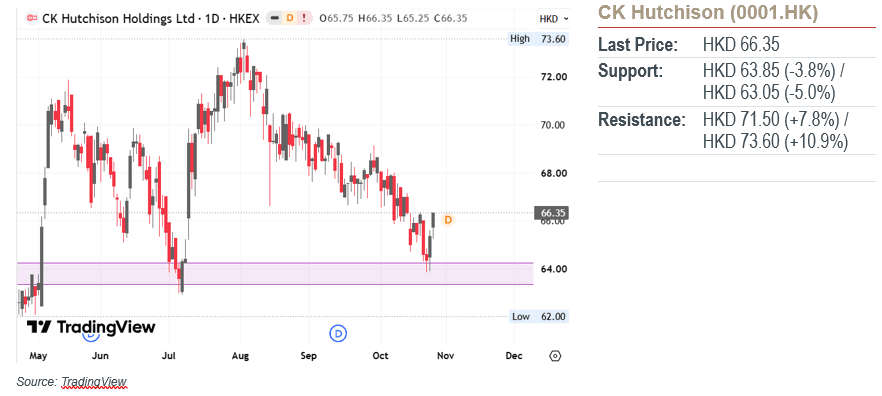Select the purple support zone rectangle
The image size is (882, 396).
click(x=275, y=273)
